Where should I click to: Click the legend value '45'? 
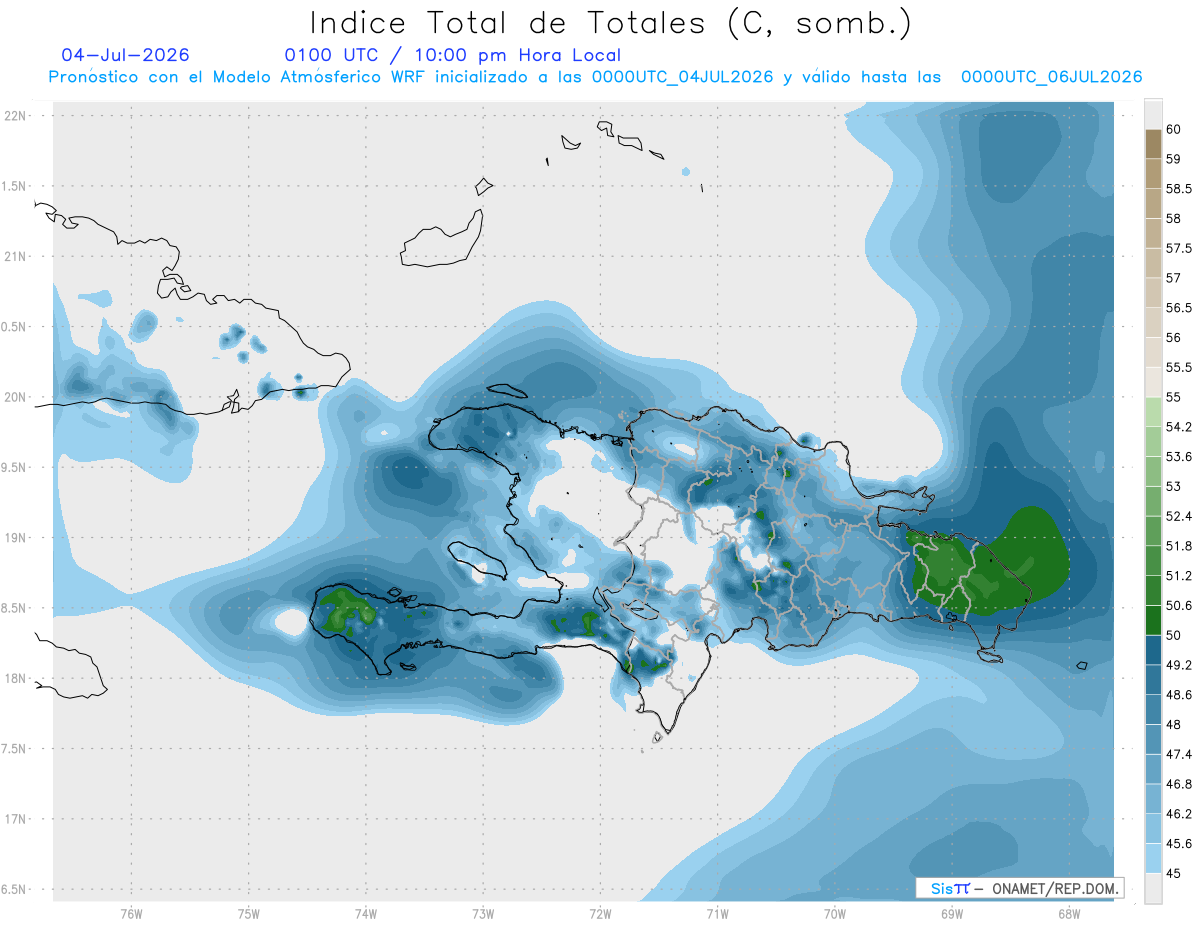coord(1174,873)
